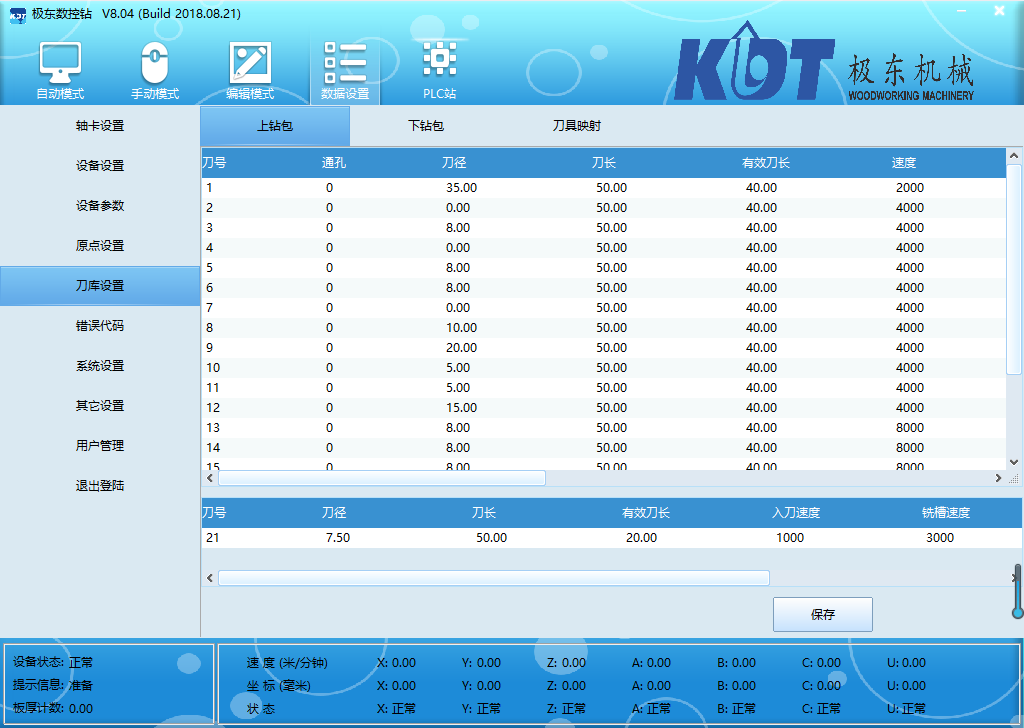Click 退出登陆 to log out
Viewport: 1024px width, 728px height.
click(100, 486)
